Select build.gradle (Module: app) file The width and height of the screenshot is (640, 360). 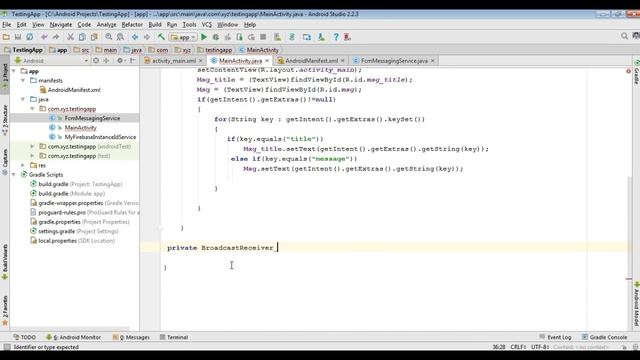coord(68,193)
